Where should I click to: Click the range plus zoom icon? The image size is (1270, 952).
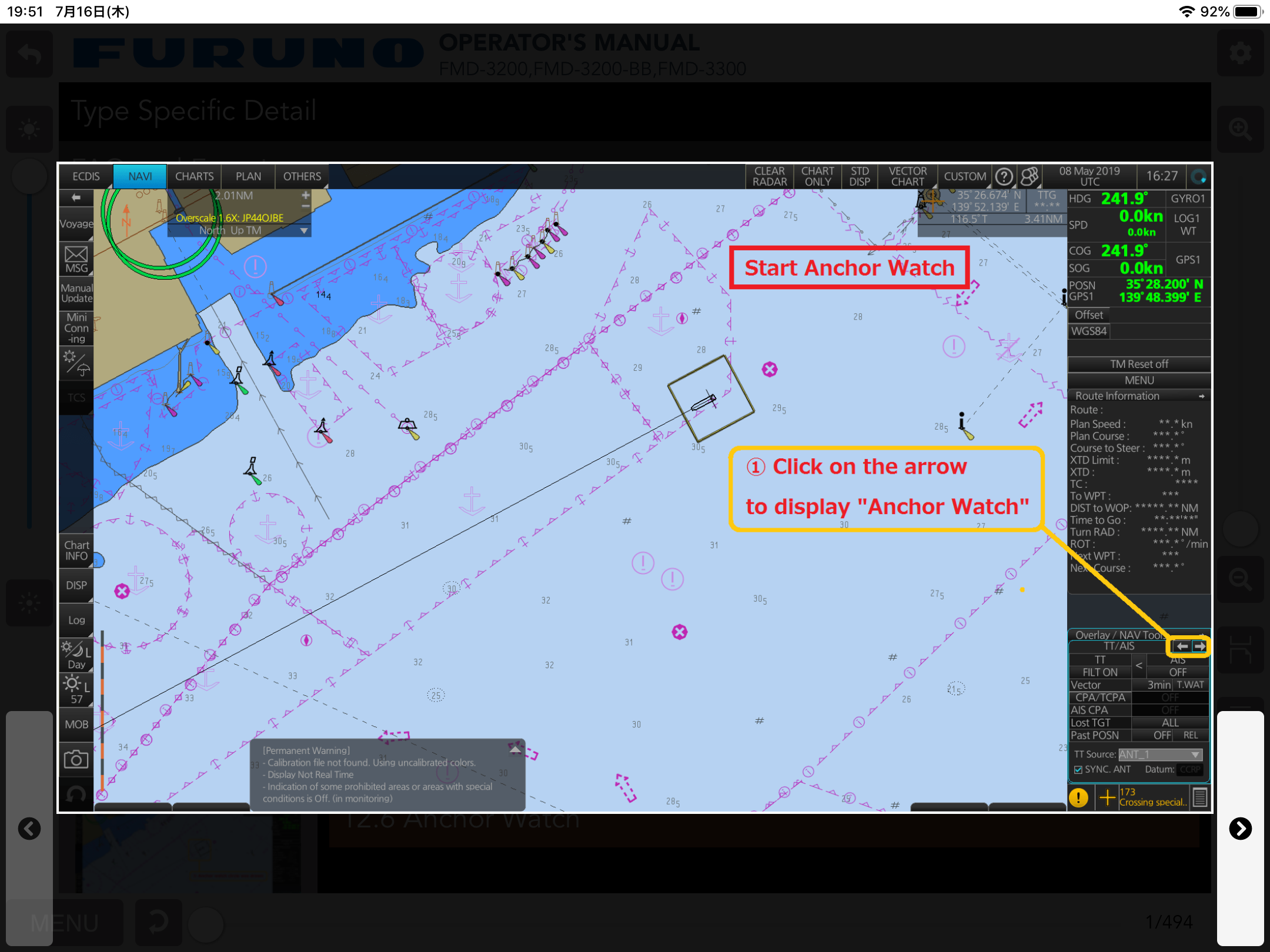point(306,195)
